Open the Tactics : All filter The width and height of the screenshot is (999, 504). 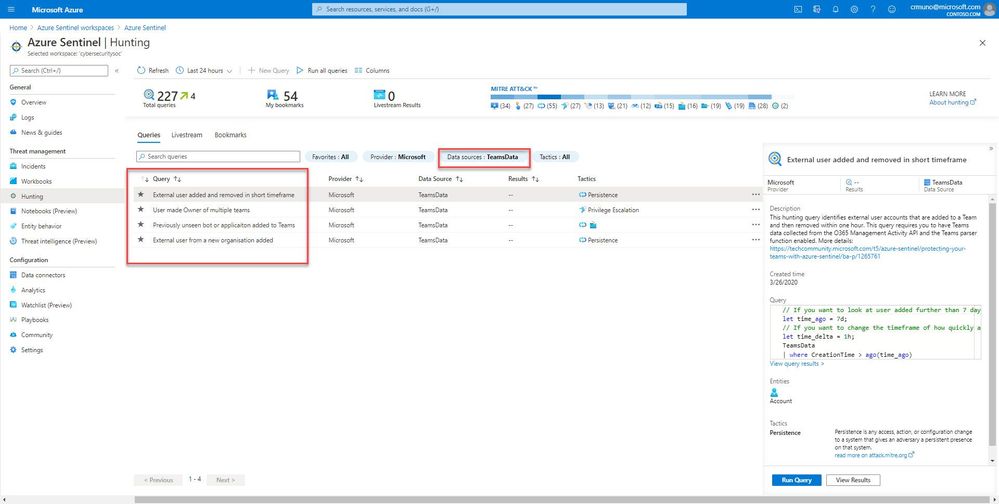coord(554,157)
